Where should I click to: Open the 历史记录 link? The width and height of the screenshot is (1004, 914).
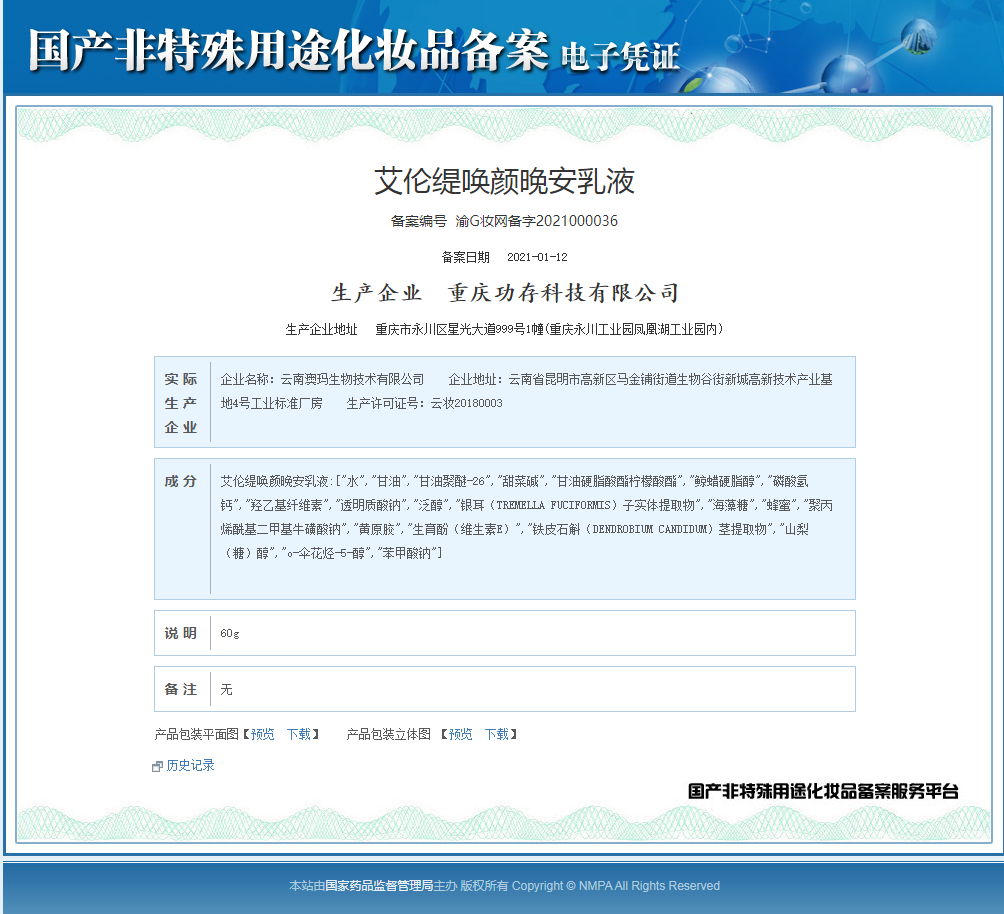click(190, 765)
